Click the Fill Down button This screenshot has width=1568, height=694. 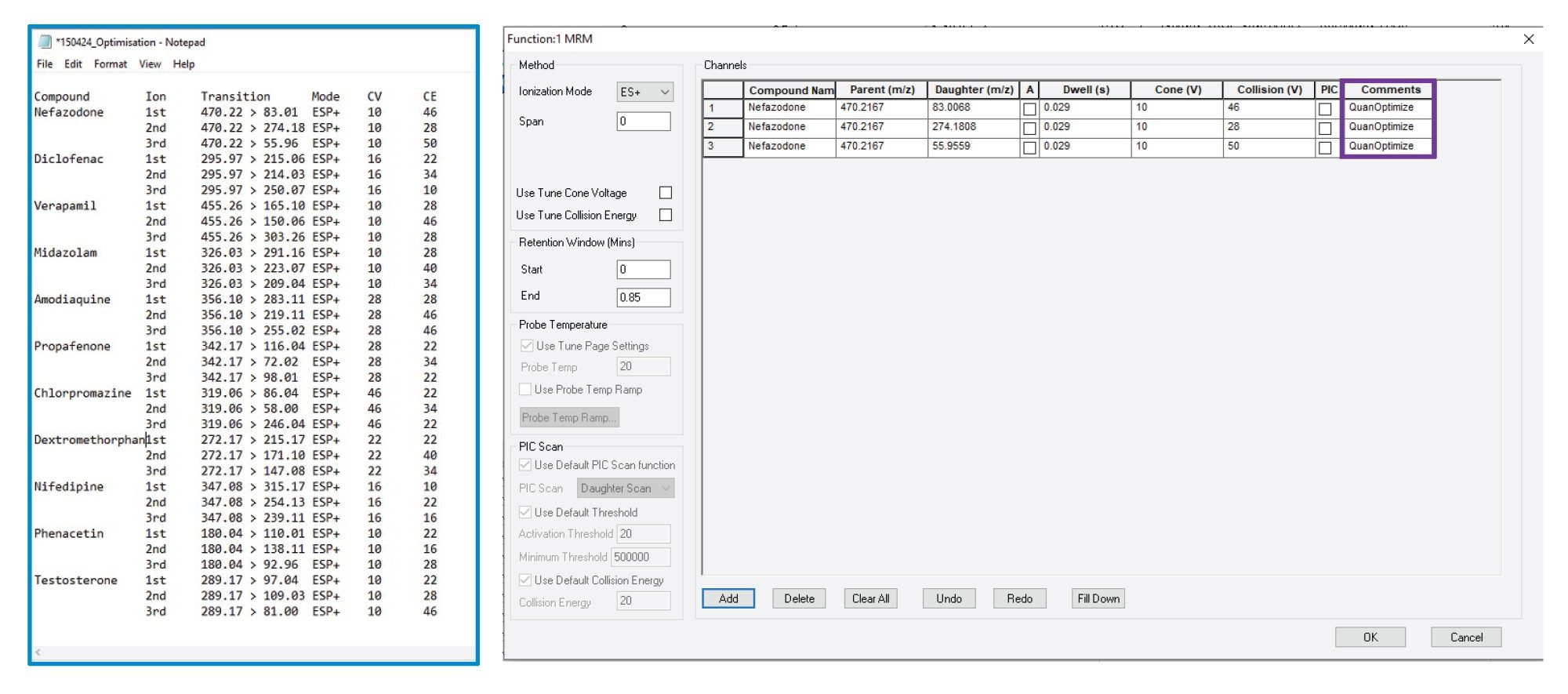coord(1098,599)
